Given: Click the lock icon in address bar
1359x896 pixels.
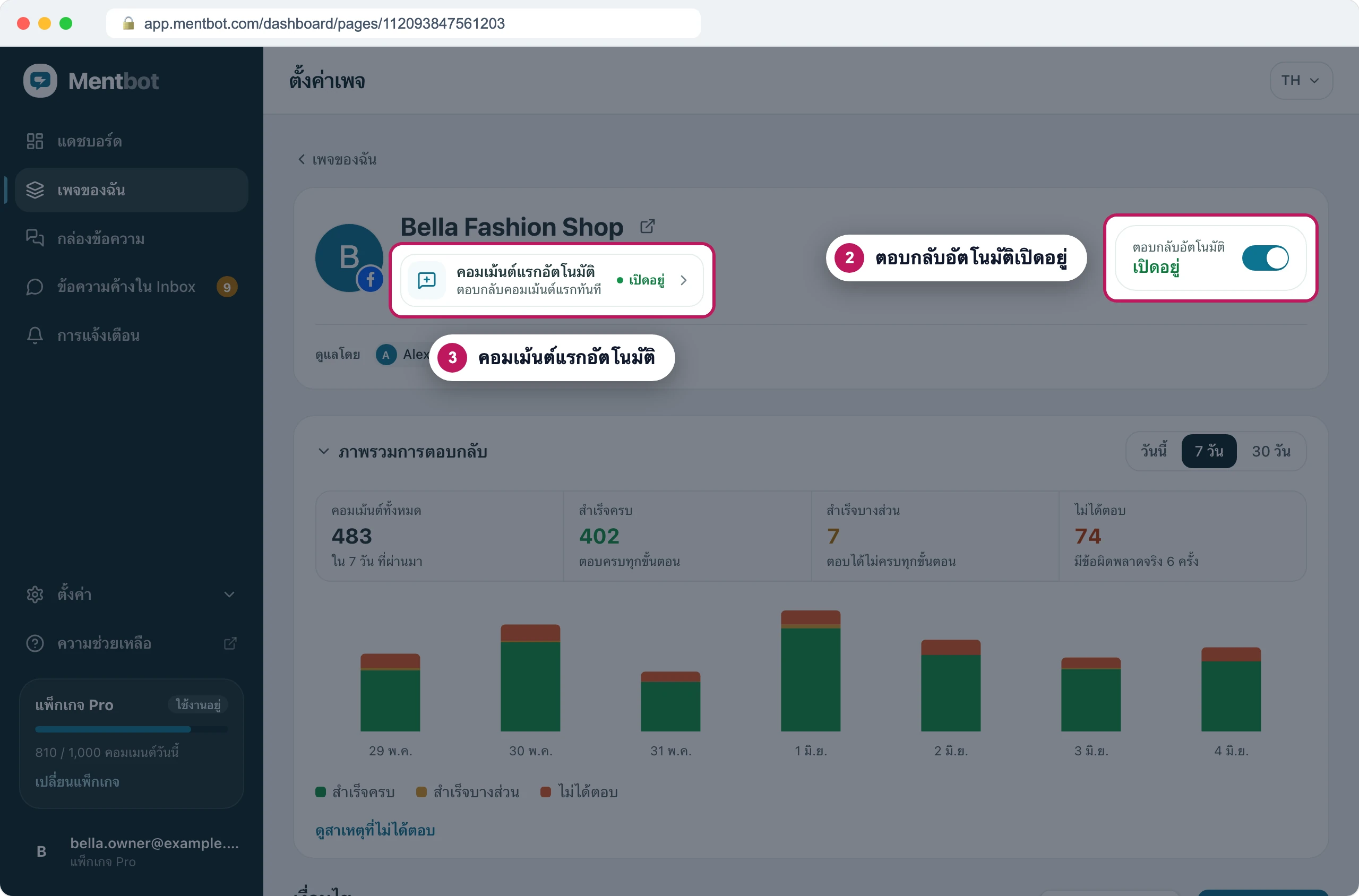Looking at the screenshot, I should click(x=128, y=23).
